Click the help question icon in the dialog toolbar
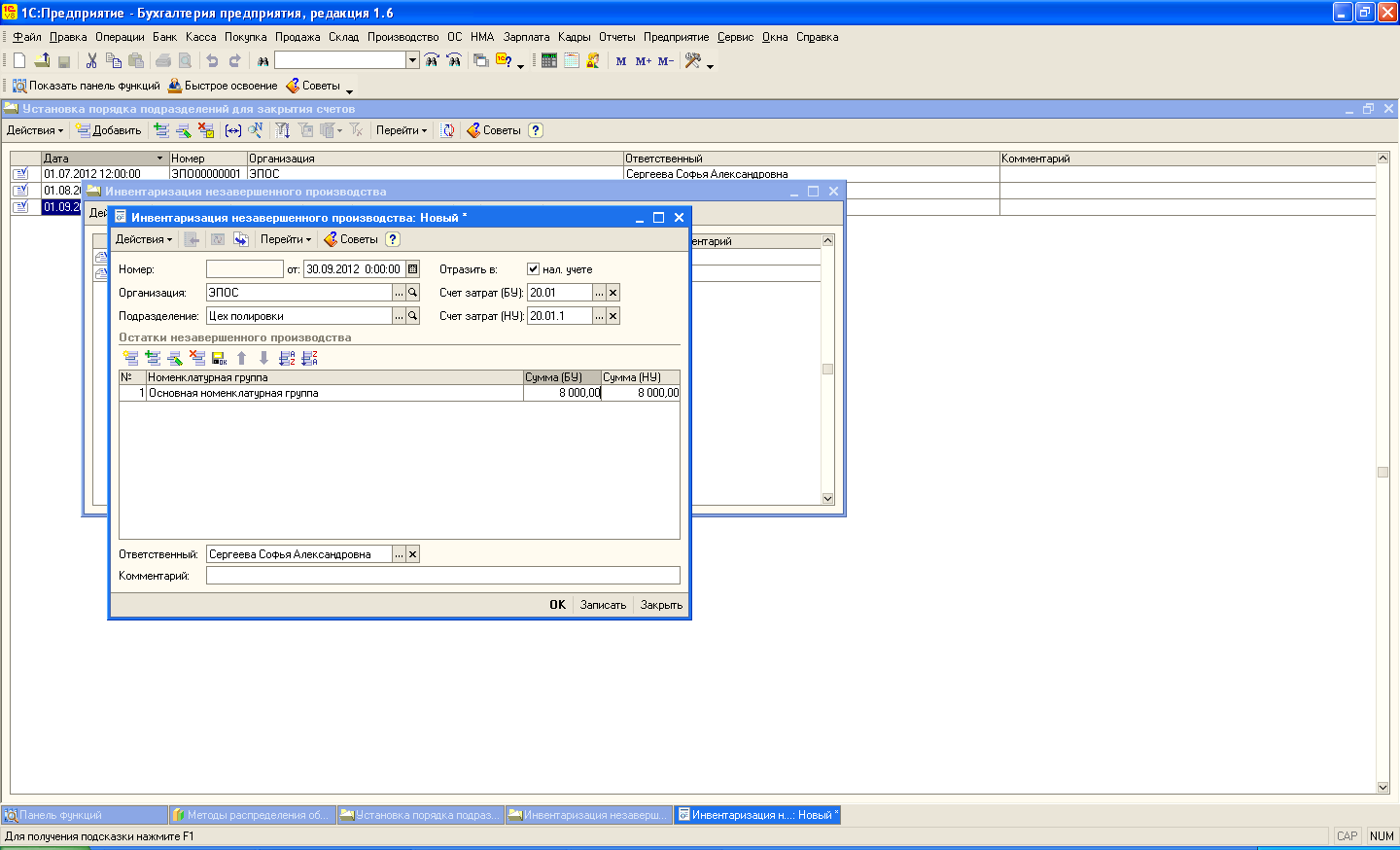This screenshot has height=850, width=1400. click(x=393, y=239)
